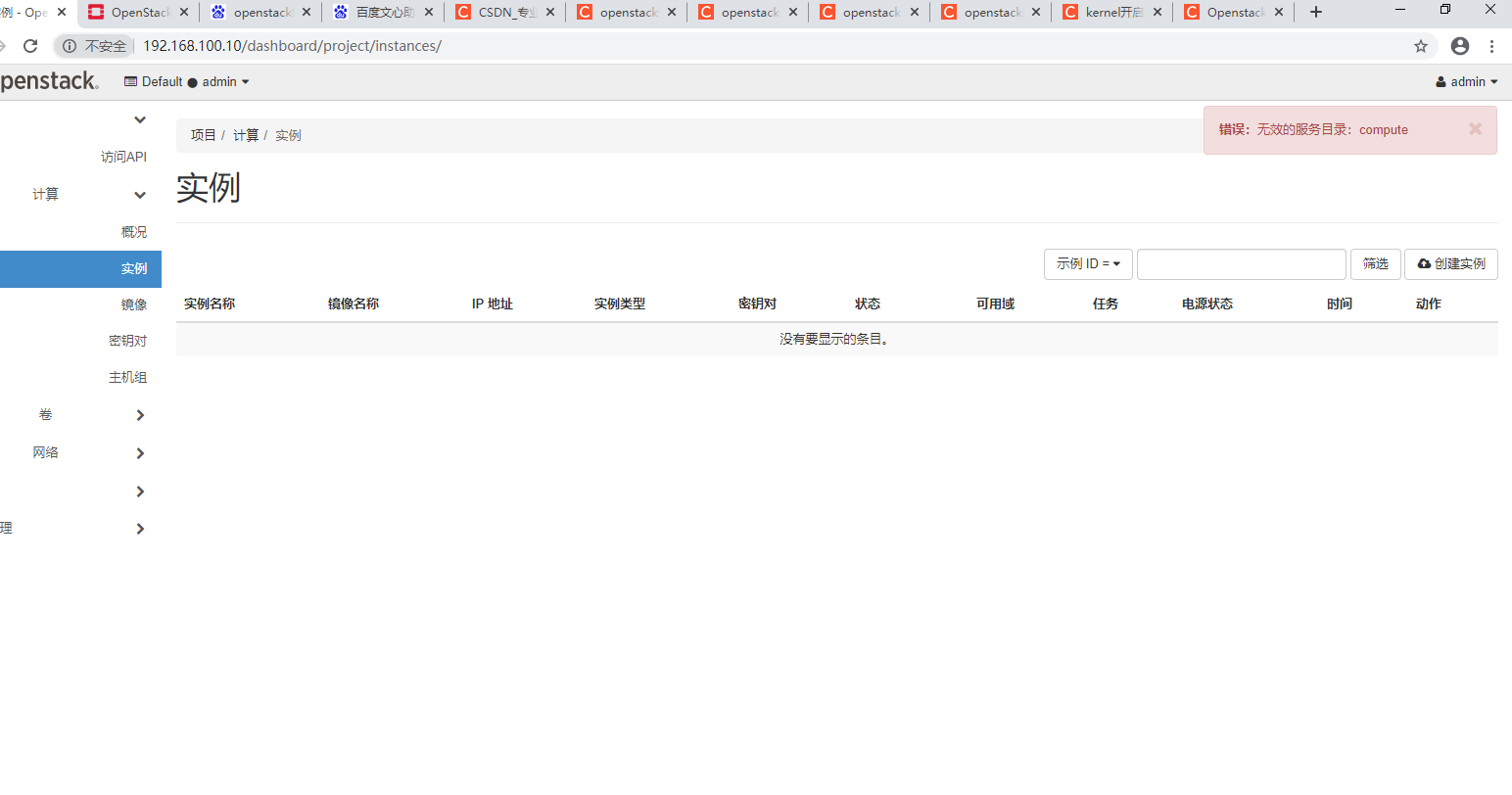Bookmark this page with the star icon
This screenshot has height=795, width=1512.
[x=1421, y=46]
